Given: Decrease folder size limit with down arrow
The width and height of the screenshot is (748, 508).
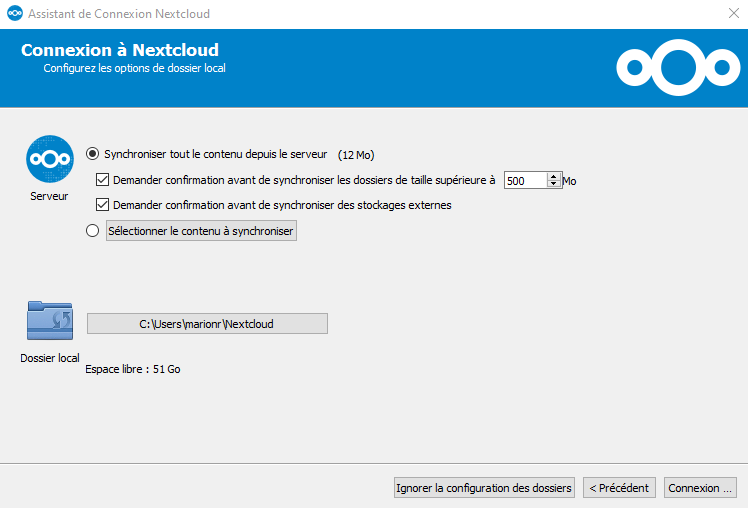Looking at the screenshot, I should tap(553, 185).
